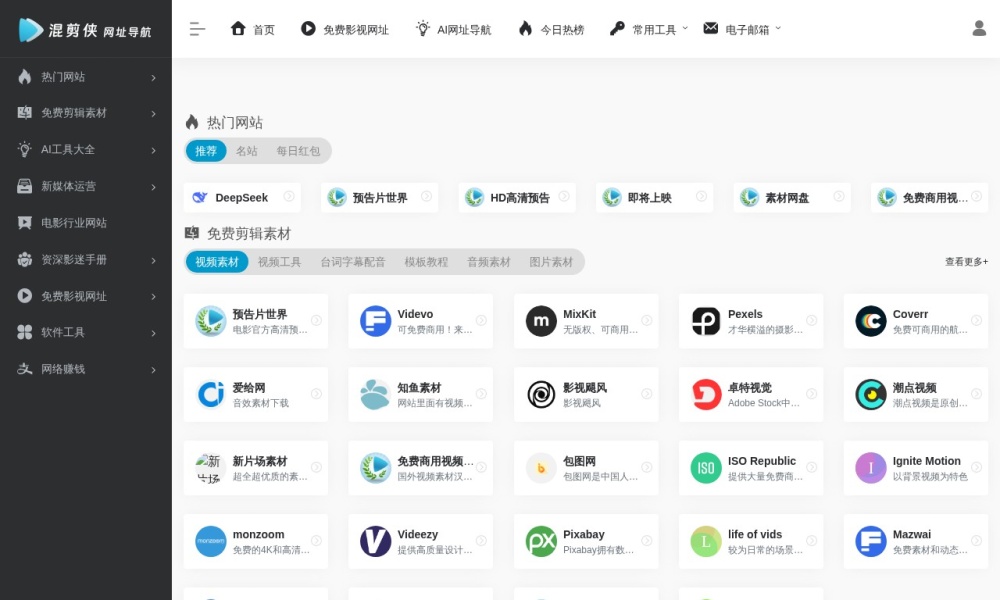The width and height of the screenshot is (1000, 600).
Task: Click the Coverr logo icon
Action: 871,321
